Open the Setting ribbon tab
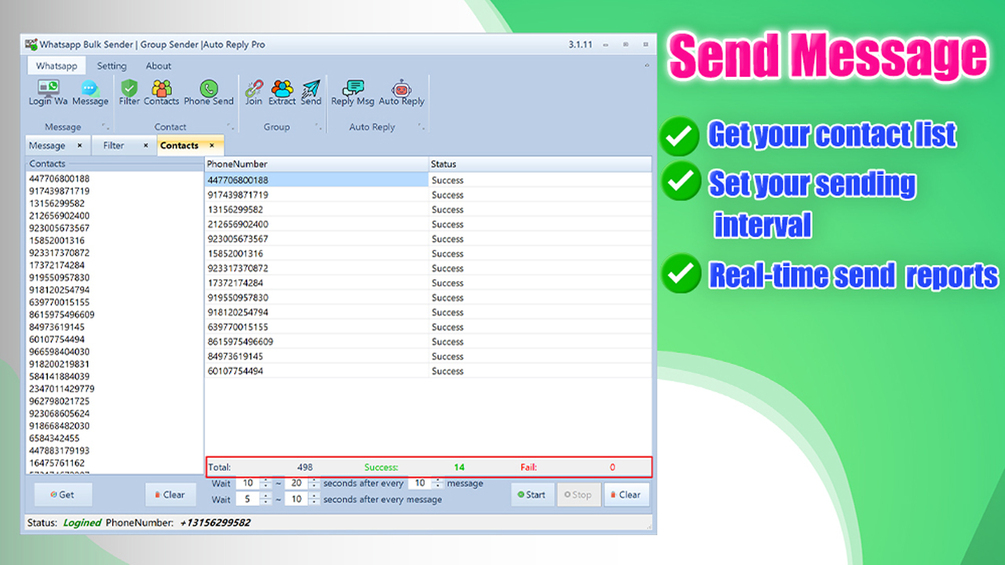Image resolution: width=1005 pixels, height=565 pixels. (112, 65)
